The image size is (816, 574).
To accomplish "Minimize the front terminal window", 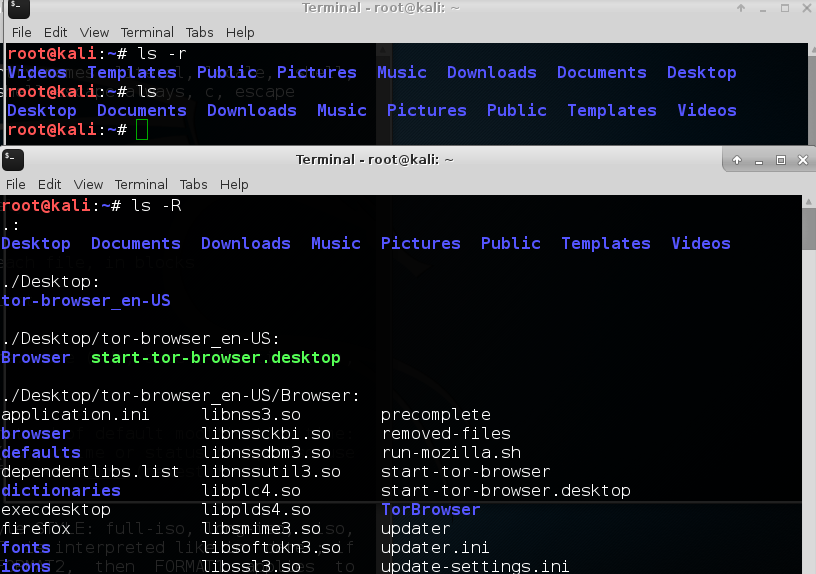I will [759, 161].
